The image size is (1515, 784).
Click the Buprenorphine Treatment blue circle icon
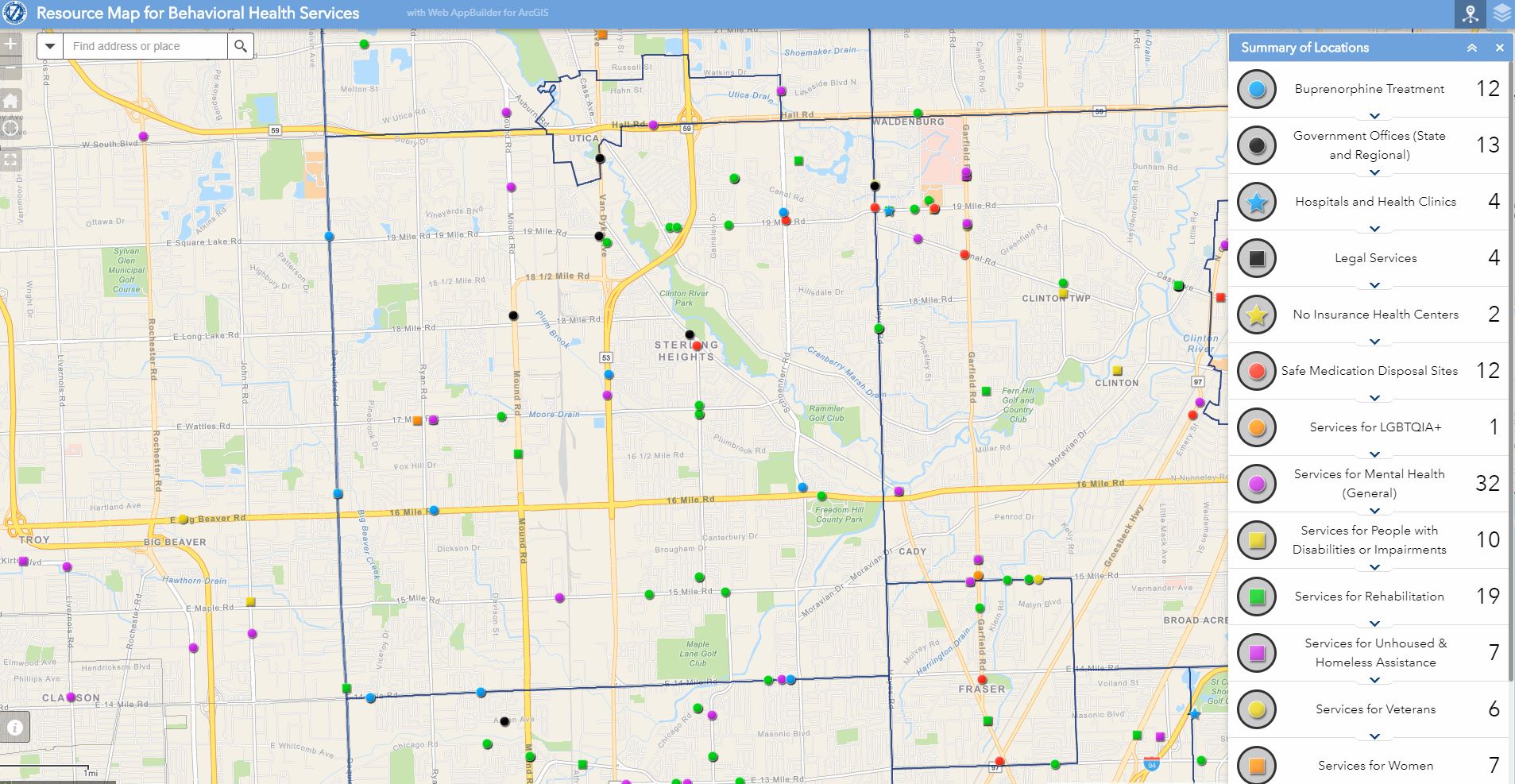pyautogui.click(x=1256, y=89)
